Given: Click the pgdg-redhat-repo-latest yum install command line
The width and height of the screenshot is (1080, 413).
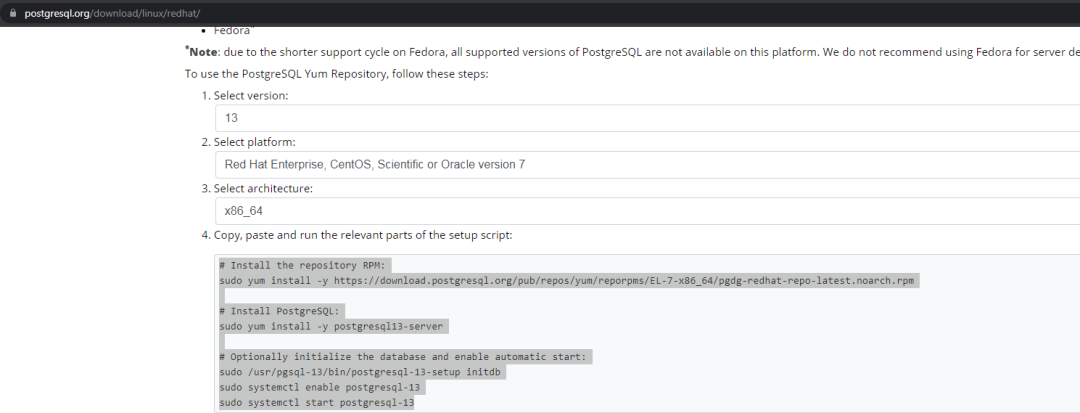Looking at the screenshot, I should pos(567,281).
